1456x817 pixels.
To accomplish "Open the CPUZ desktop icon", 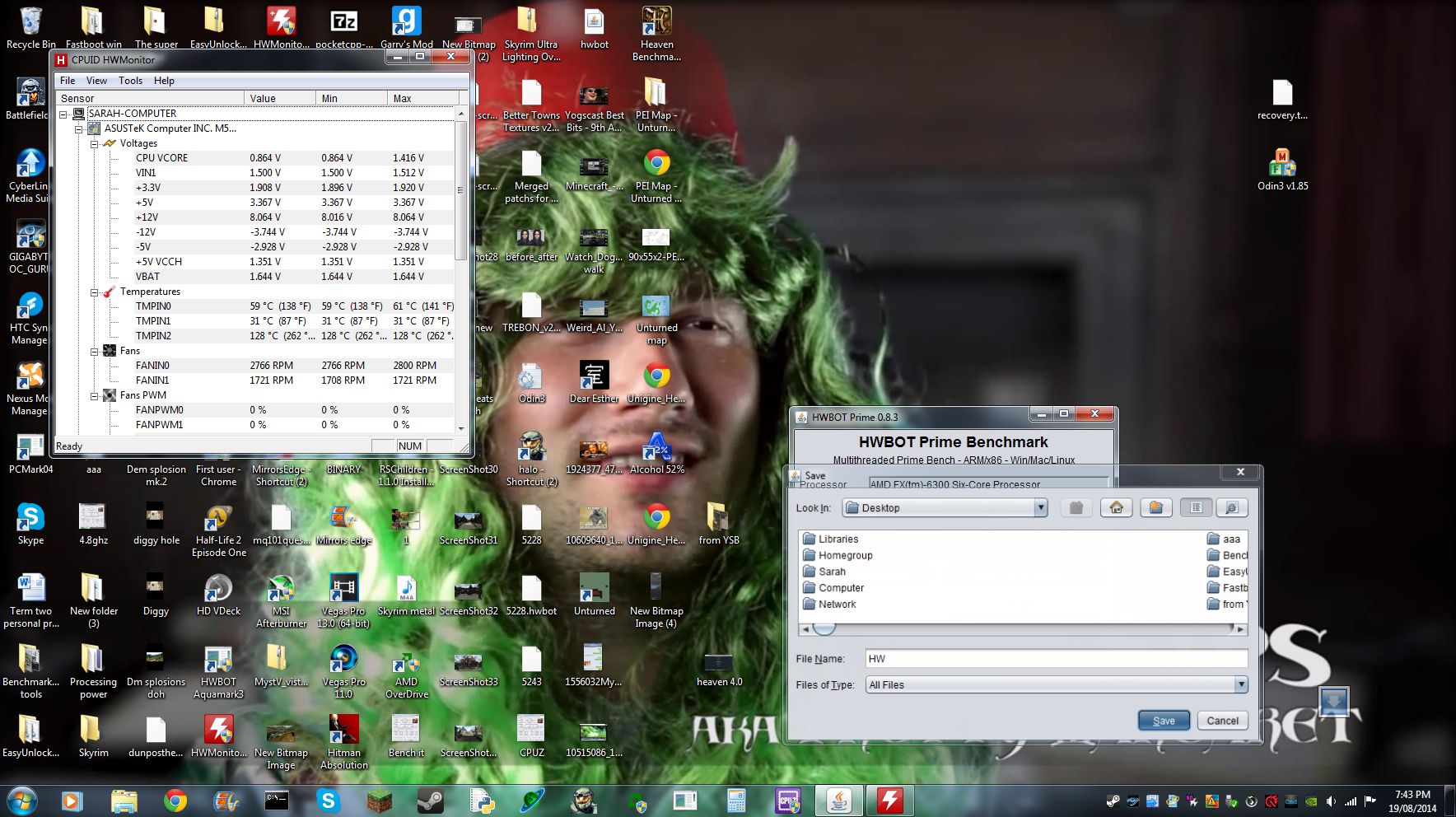I will tap(531, 735).
